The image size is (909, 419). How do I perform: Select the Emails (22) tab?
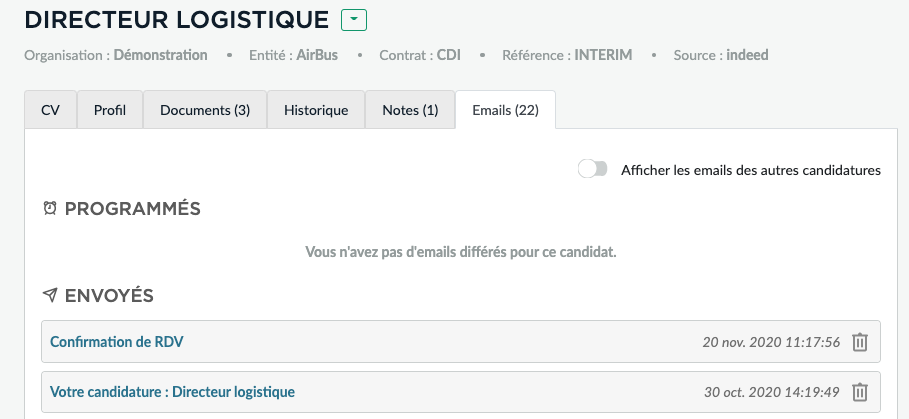(x=505, y=110)
